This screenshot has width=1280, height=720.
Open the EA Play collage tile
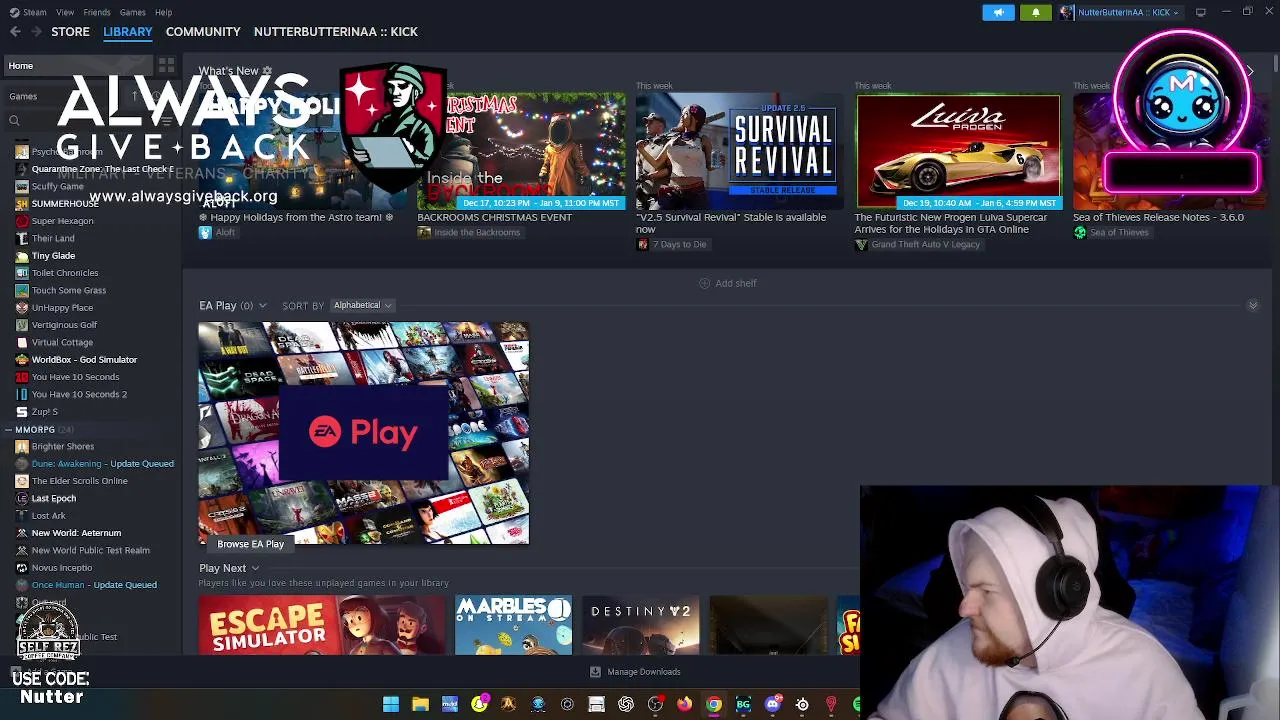pyautogui.click(x=364, y=433)
